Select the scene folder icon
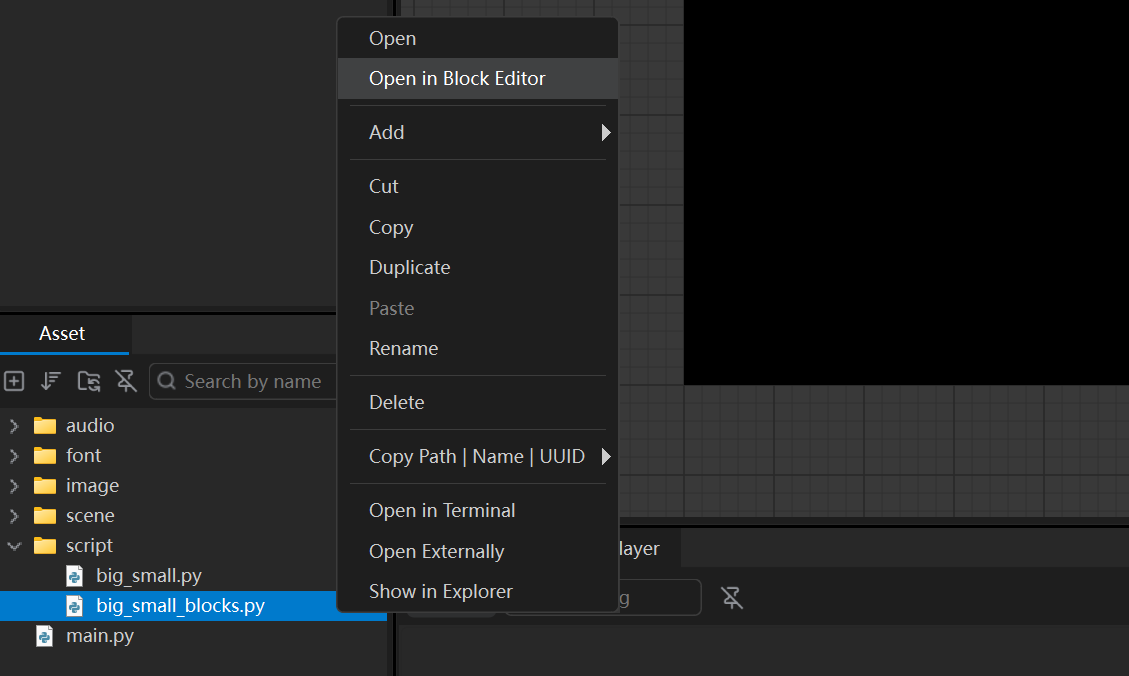 45,515
